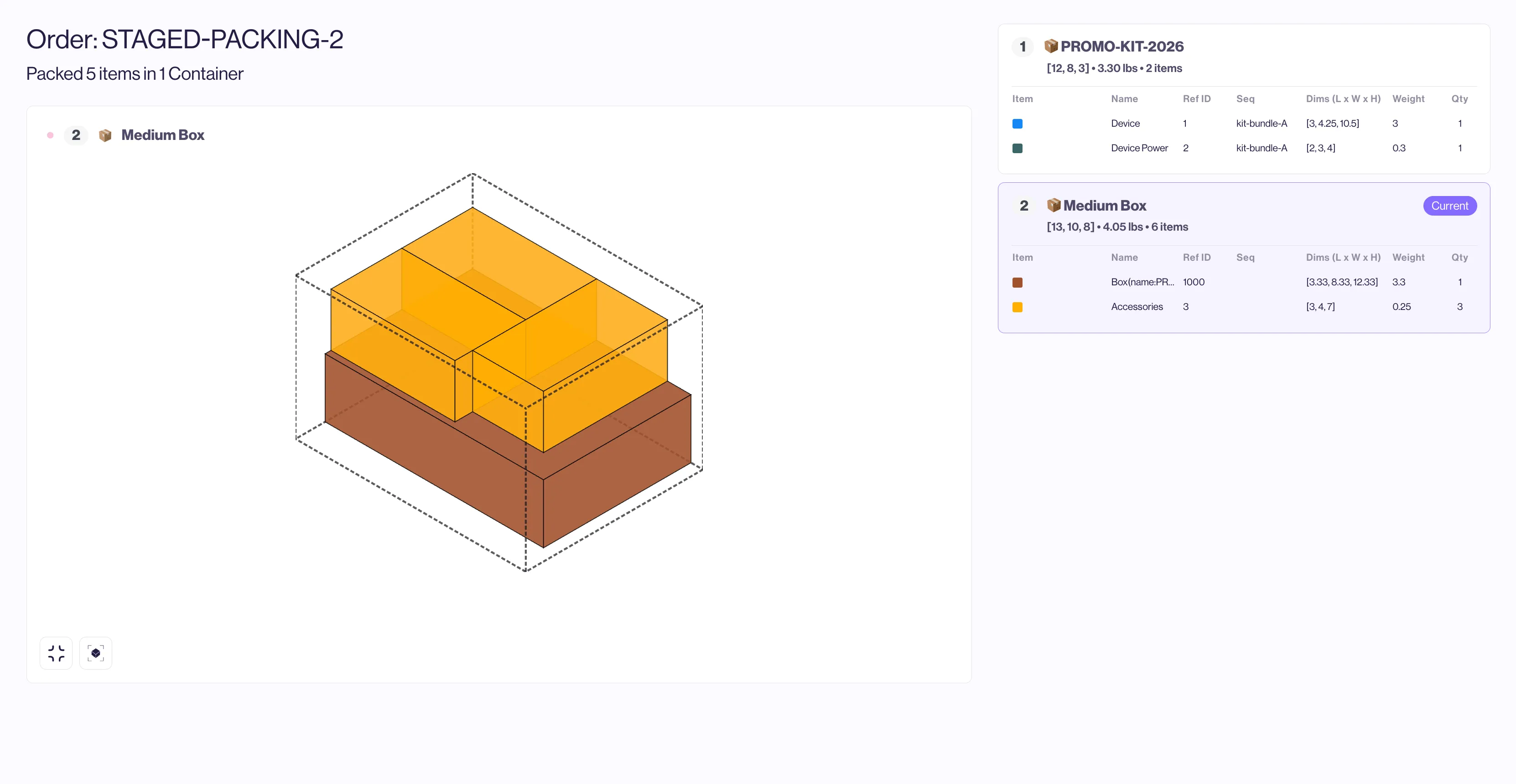Click the Accessories weight 0.25
This screenshot has height=784, width=1516.
1401,307
